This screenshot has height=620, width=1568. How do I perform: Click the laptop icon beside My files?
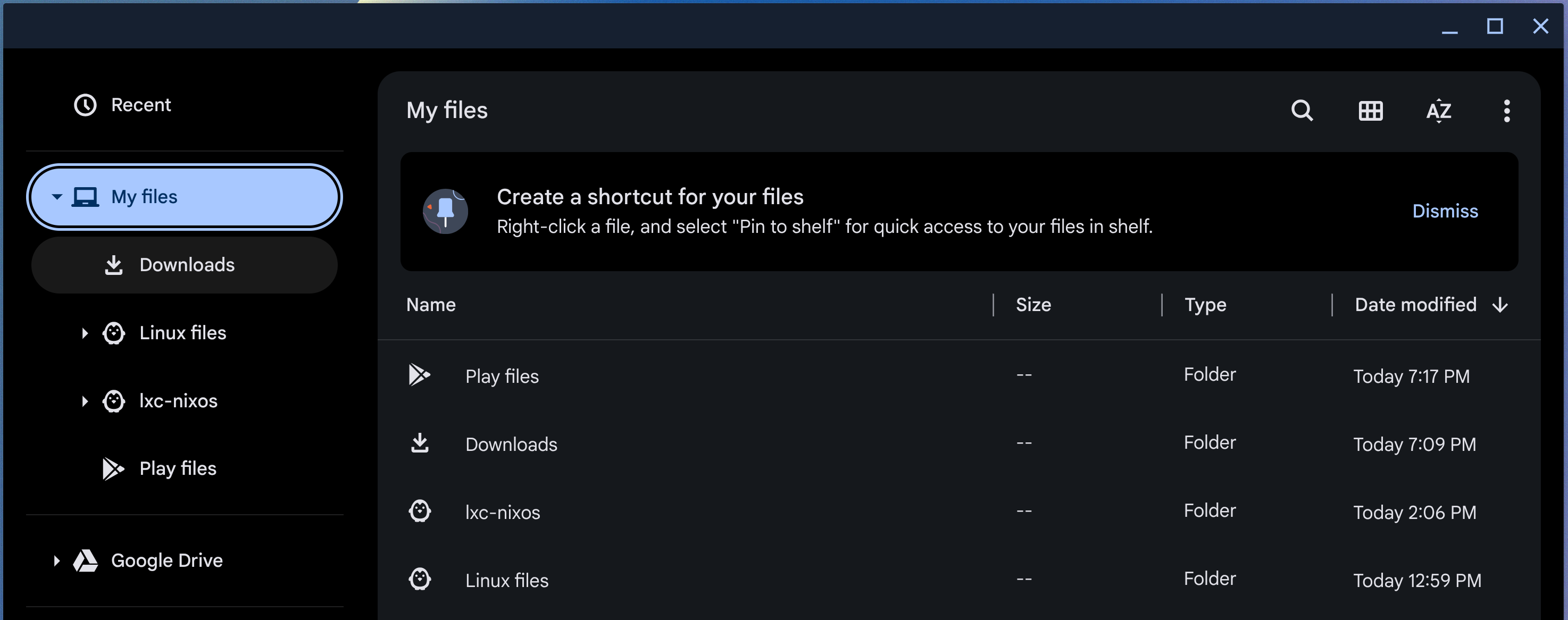85,197
